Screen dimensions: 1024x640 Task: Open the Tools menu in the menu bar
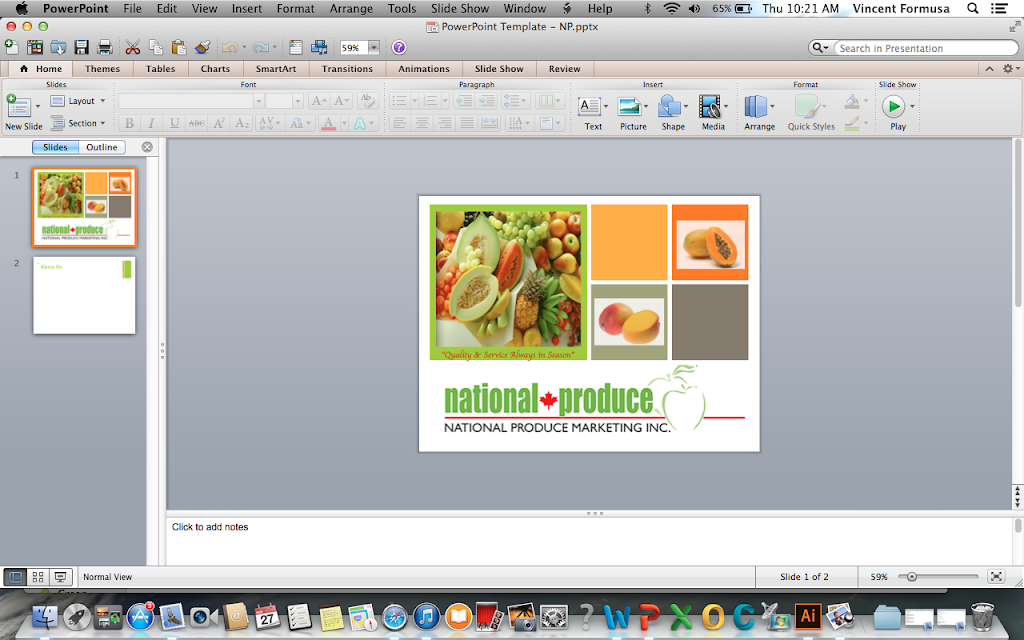402,8
